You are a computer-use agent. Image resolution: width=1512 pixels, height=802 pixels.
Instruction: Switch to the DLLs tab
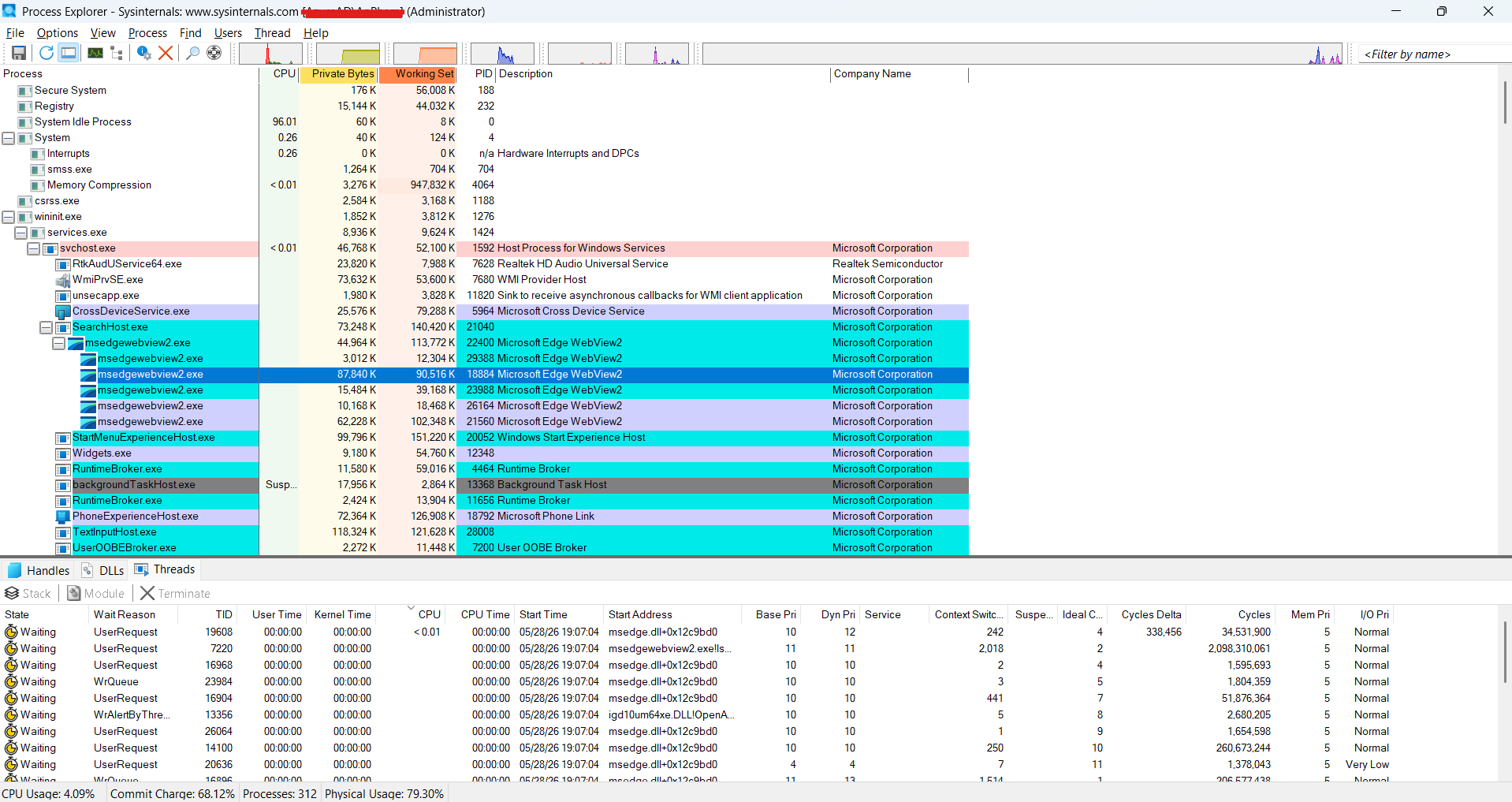(x=103, y=570)
